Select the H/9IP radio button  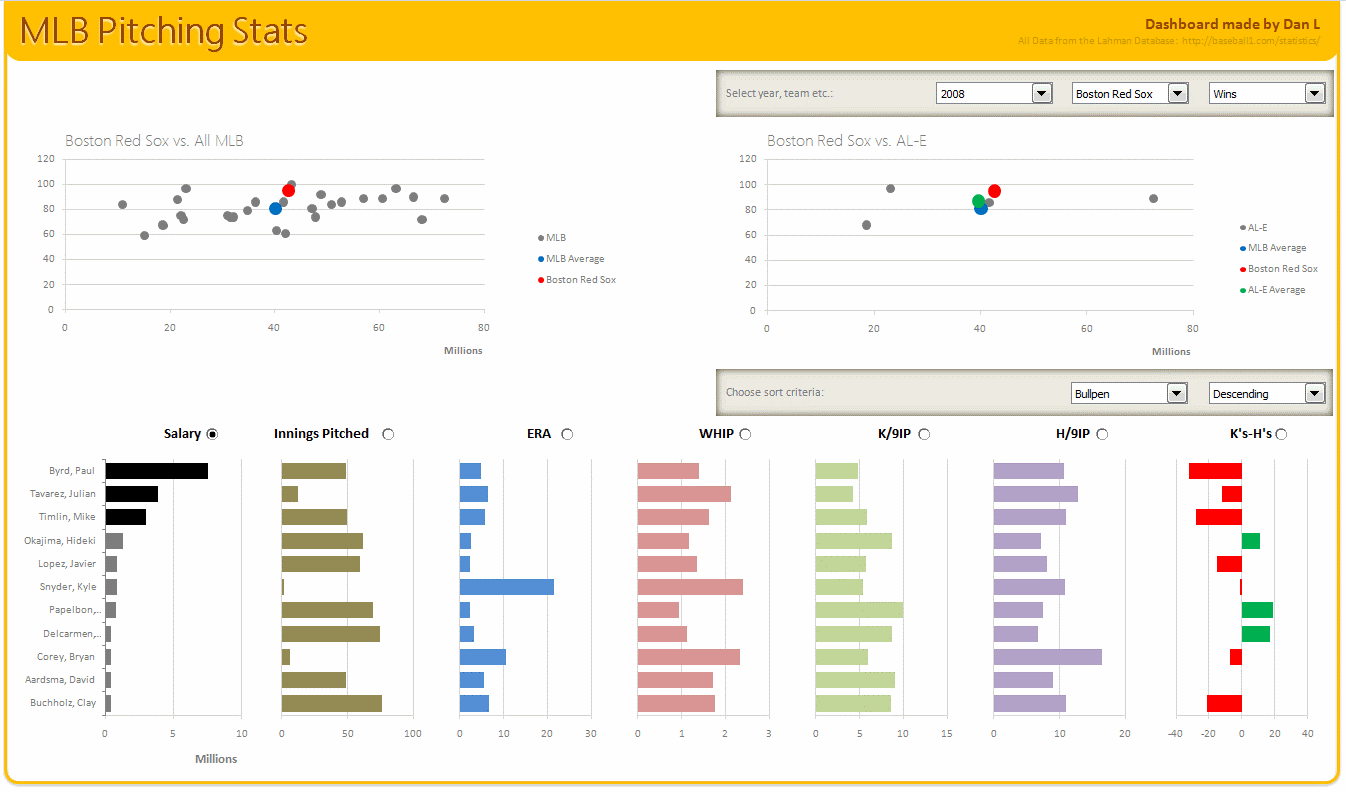point(1102,434)
